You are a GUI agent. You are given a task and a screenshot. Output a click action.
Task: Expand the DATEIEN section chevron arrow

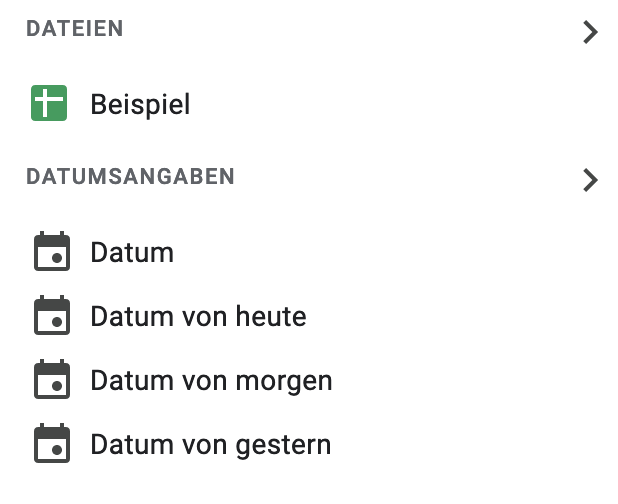(590, 32)
